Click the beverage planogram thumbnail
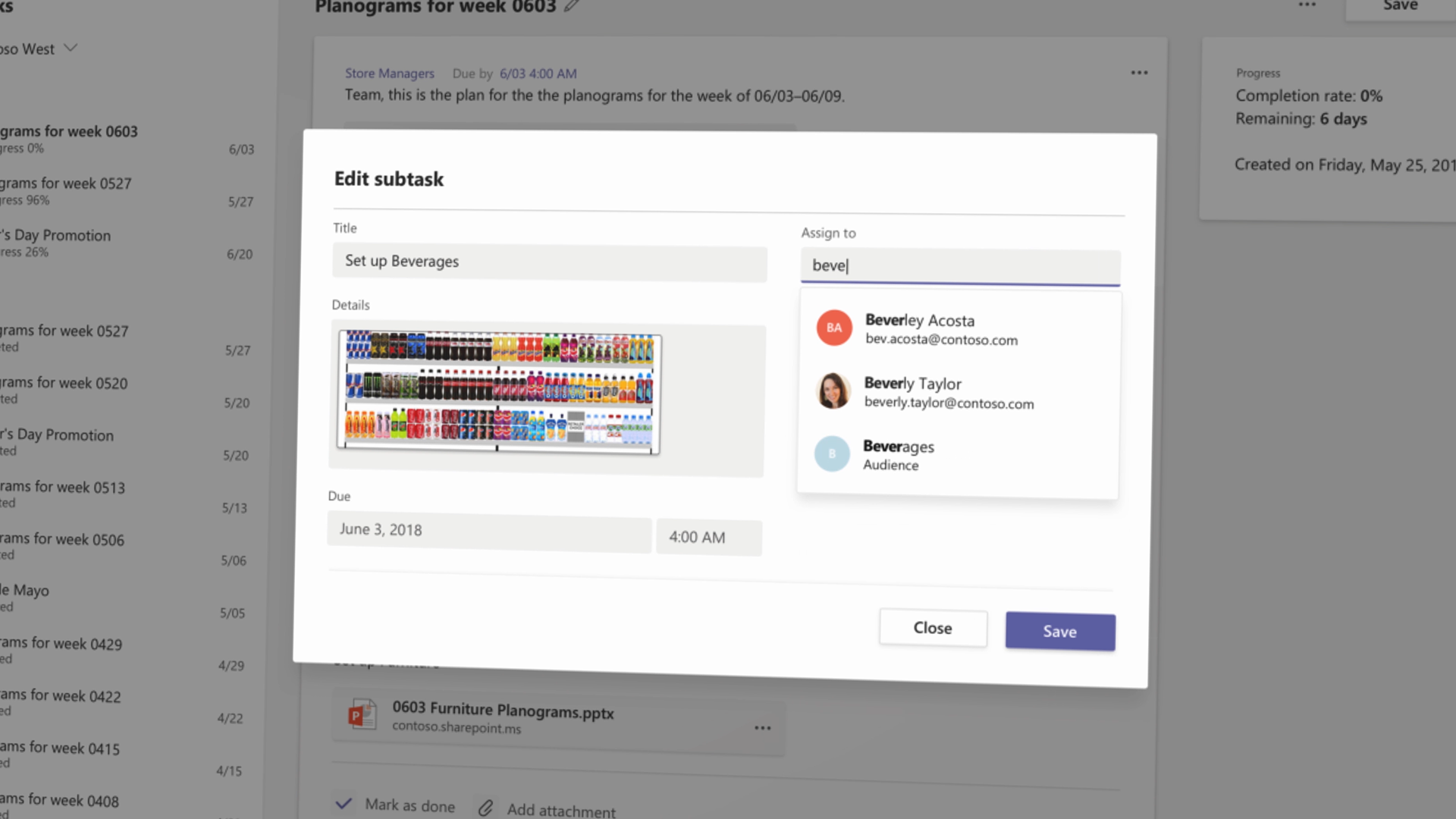This screenshot has width=1456, height=819. pyautogui.click(x=499, y=391)
